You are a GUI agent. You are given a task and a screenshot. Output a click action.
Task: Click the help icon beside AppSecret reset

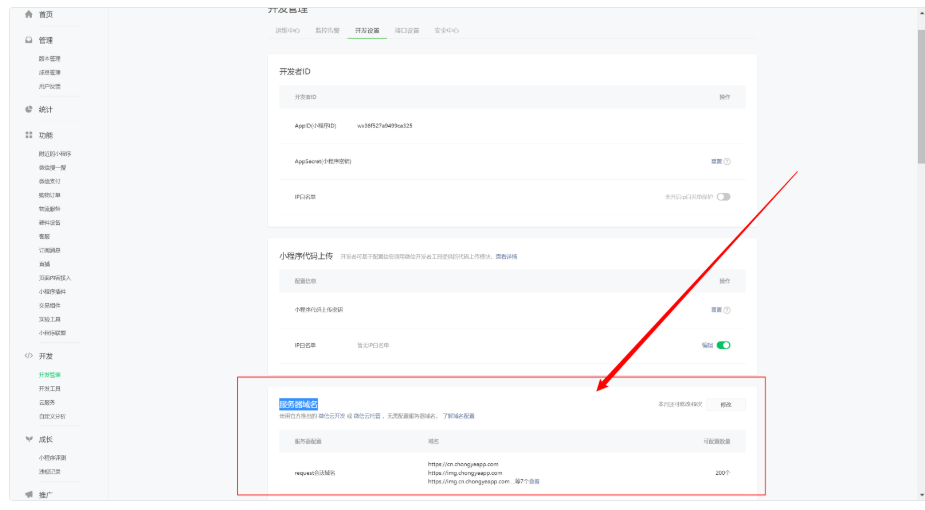tap(727, 162)
